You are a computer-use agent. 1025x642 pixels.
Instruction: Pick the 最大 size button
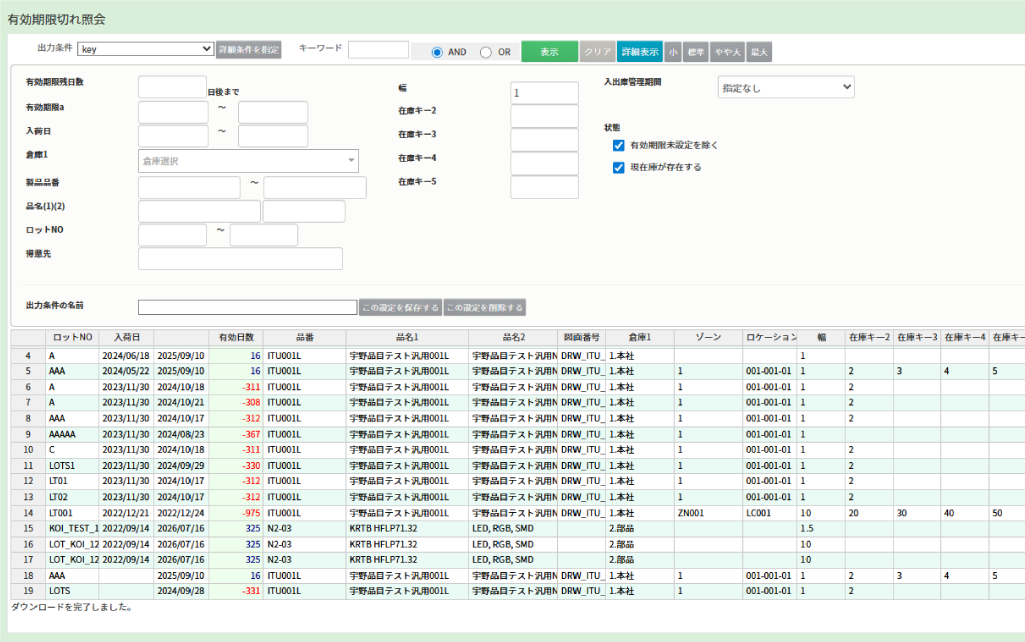point(759,52)
